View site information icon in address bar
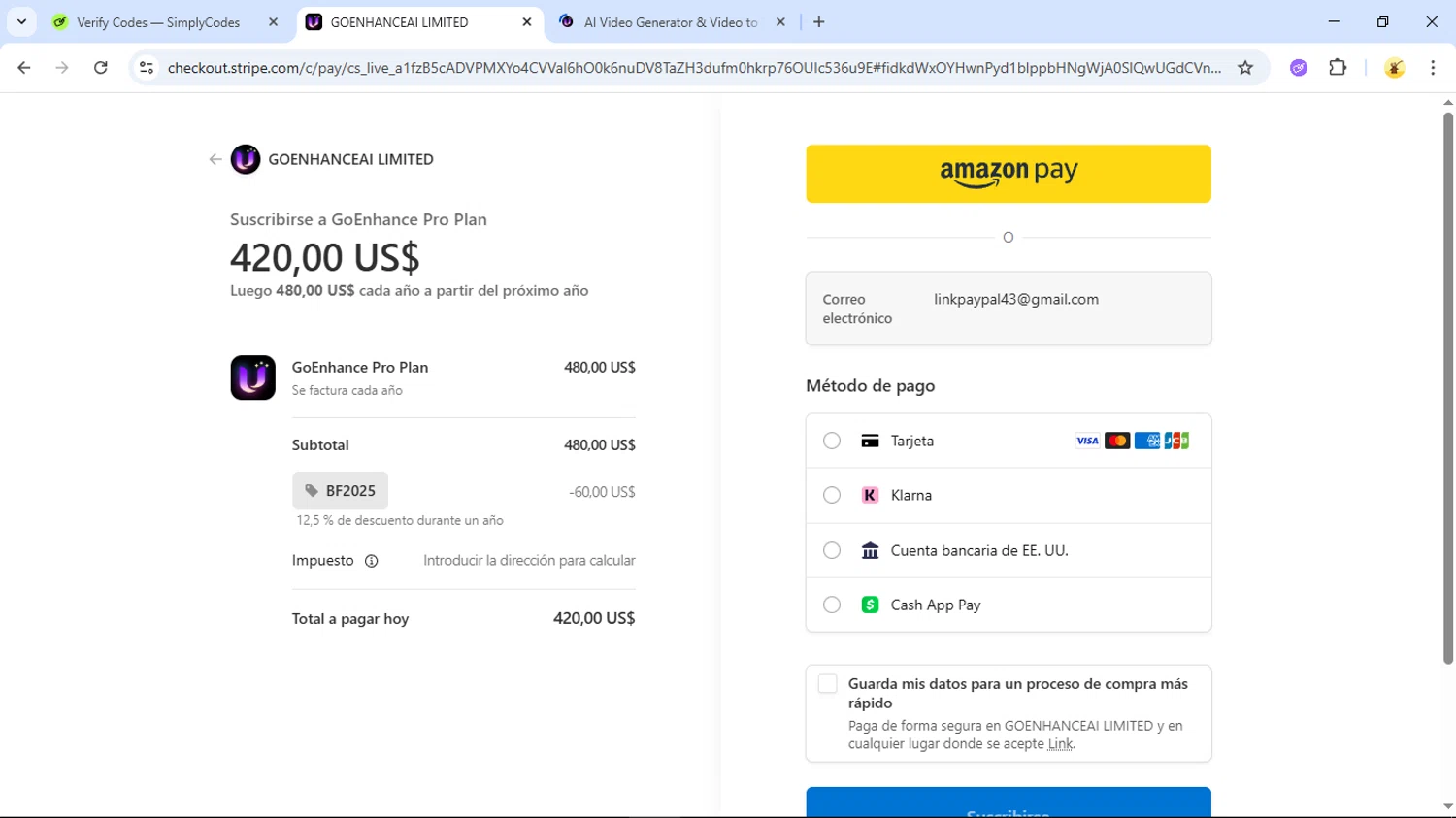The width and height of the screenshot is (1456, 818). [x=147, y=68]
